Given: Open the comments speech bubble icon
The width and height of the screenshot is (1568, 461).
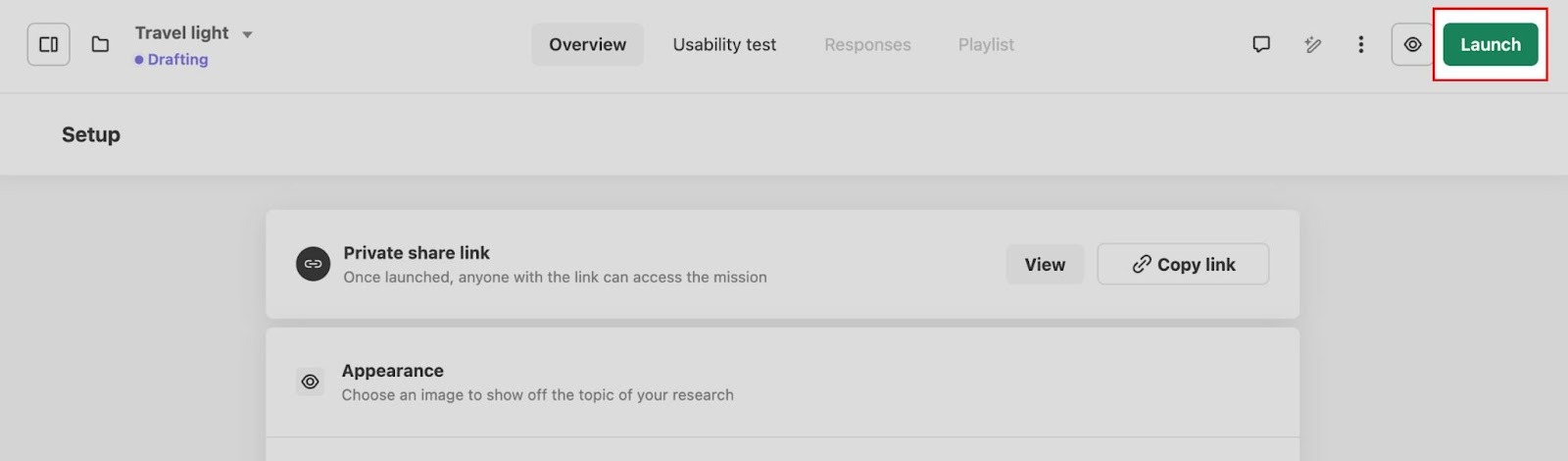Looking at the screenshot, I should click(x=1261, y=44).
